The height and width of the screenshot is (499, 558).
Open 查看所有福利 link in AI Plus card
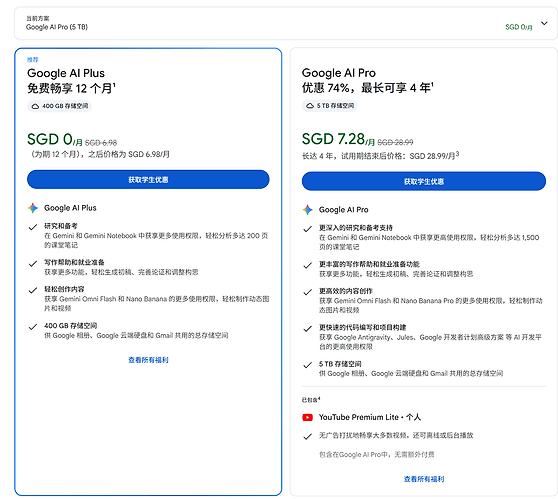(x=148, y=360)
